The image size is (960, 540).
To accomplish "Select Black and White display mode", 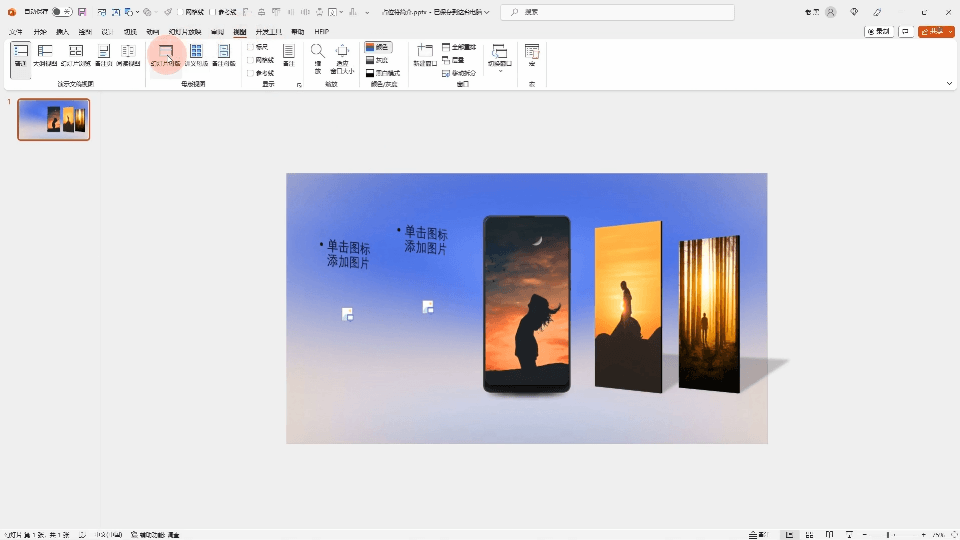I will pyautogui.click(x=383, y=73).
